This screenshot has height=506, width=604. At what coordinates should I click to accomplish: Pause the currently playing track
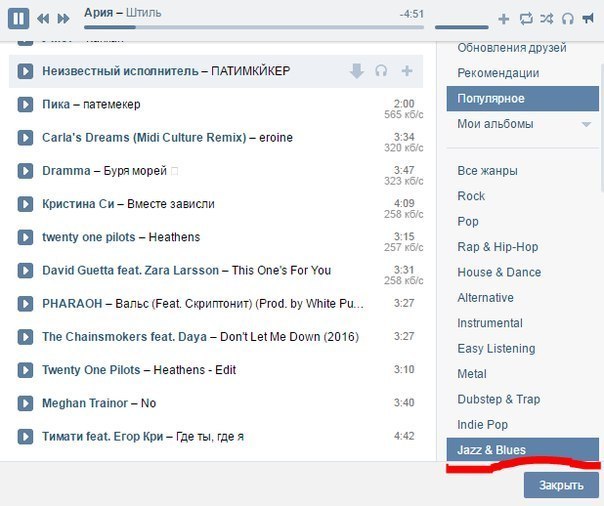pos(19,17)
